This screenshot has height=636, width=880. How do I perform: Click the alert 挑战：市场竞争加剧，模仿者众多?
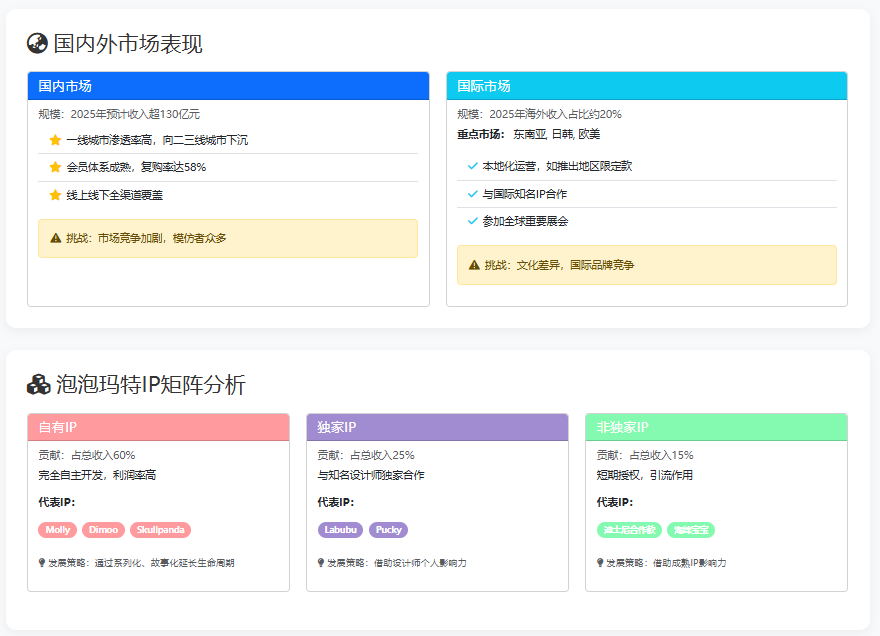228,239
